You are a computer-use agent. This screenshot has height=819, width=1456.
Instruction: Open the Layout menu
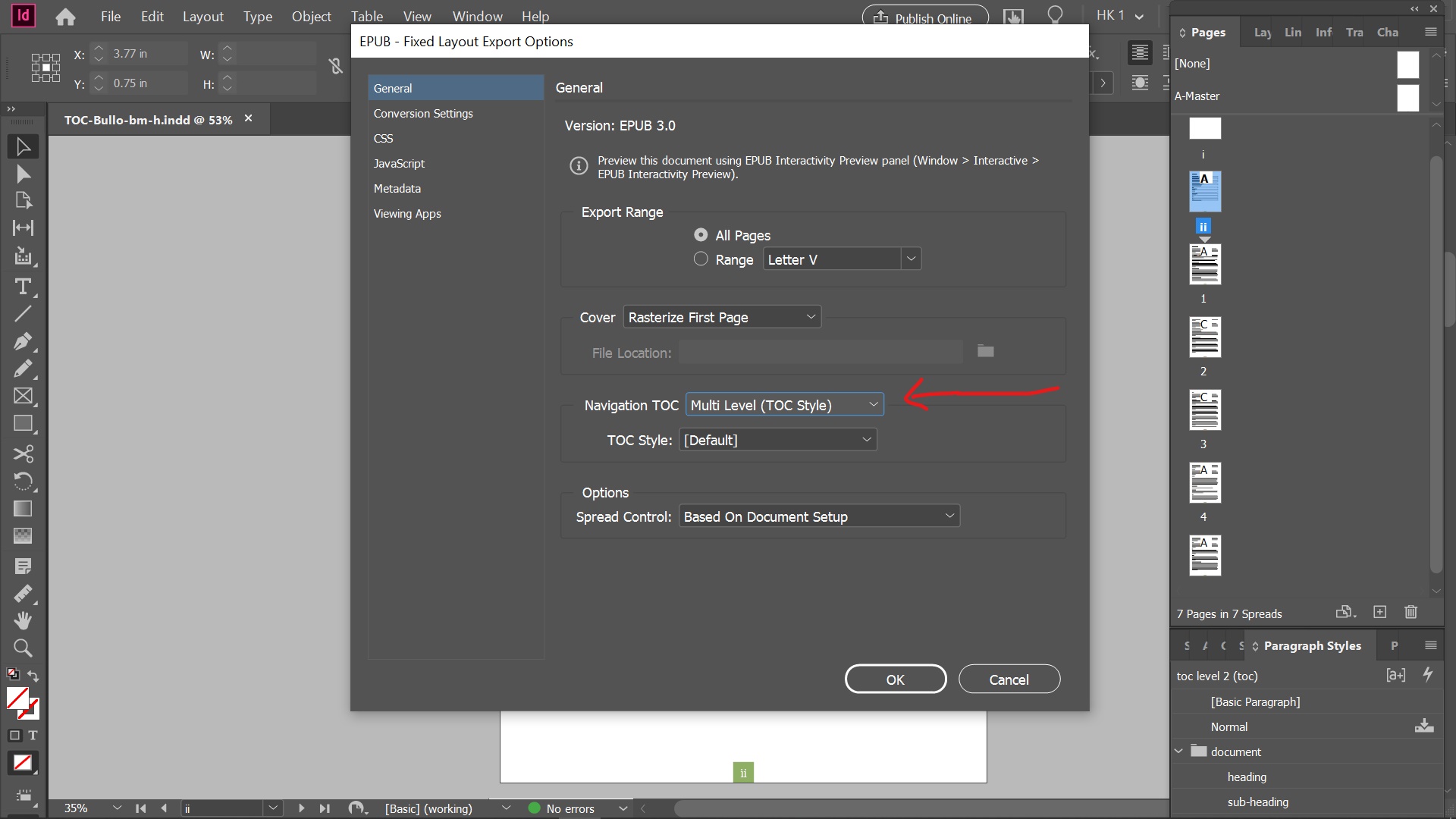click(202, 17)
